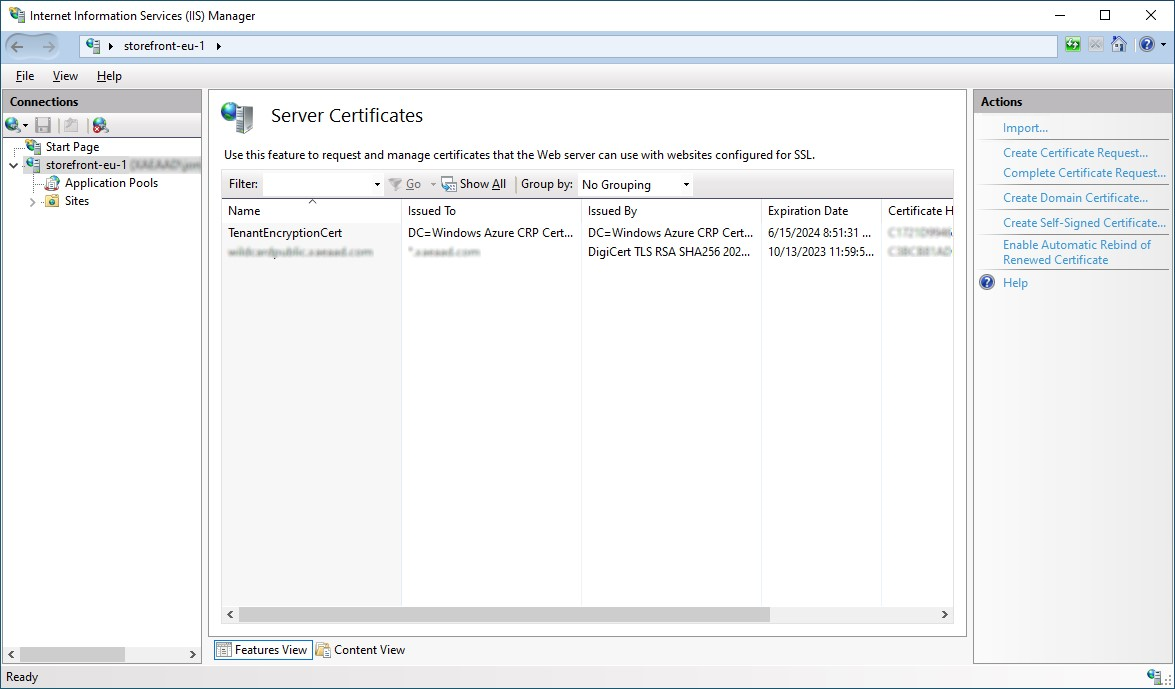This screenshot has width=1175, height=689.
Task: Click the Home icon in the navigation bar
Action: (x=1119, y=45)
